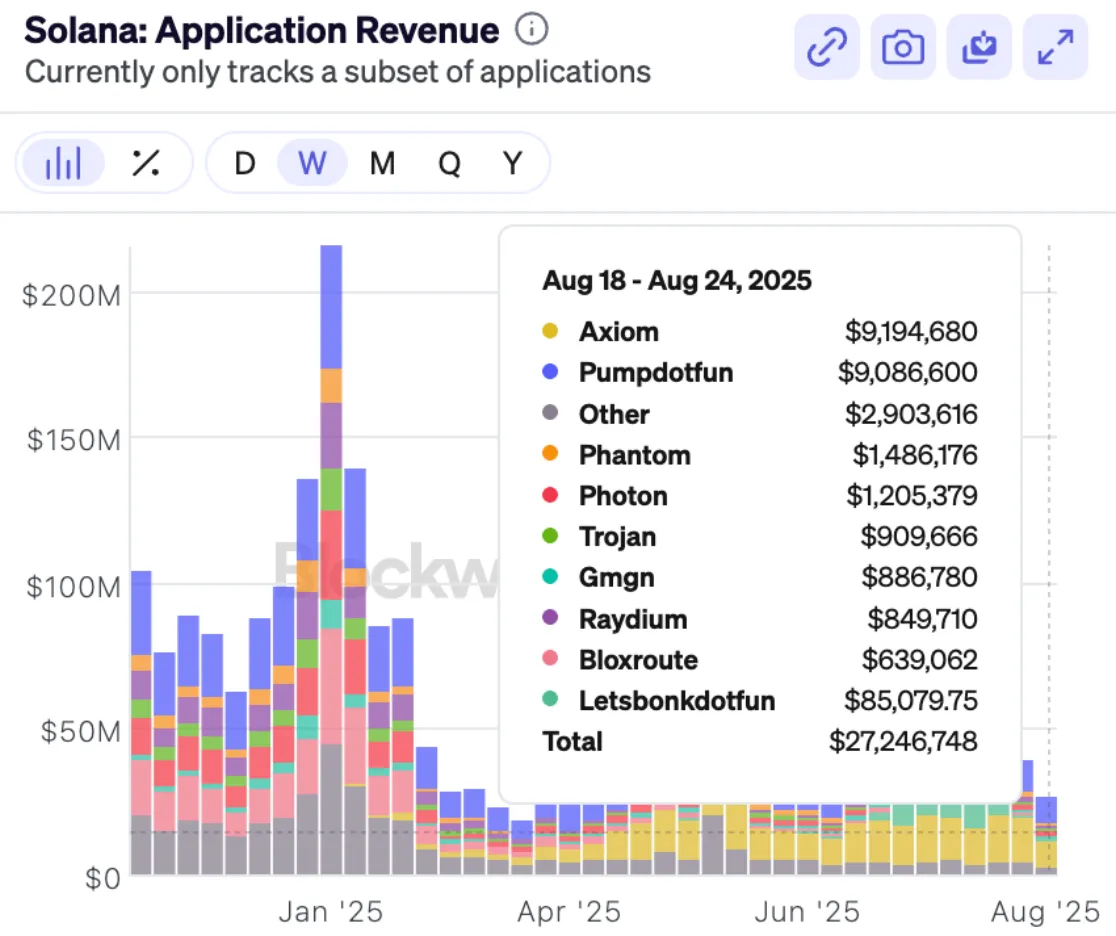Viewport: 1116px width, 936px height.
Task: Take chart screenshot with camera icon
Action: [903, 47]
